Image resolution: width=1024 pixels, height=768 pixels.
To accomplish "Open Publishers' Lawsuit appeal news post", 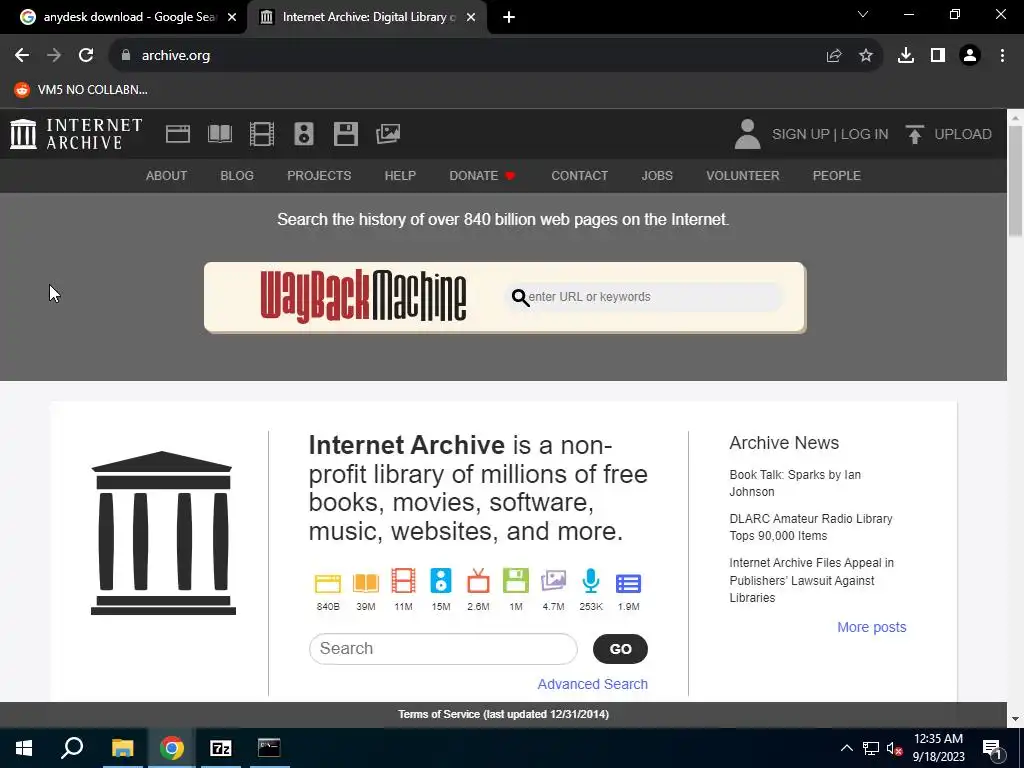I will click(811, 580).
